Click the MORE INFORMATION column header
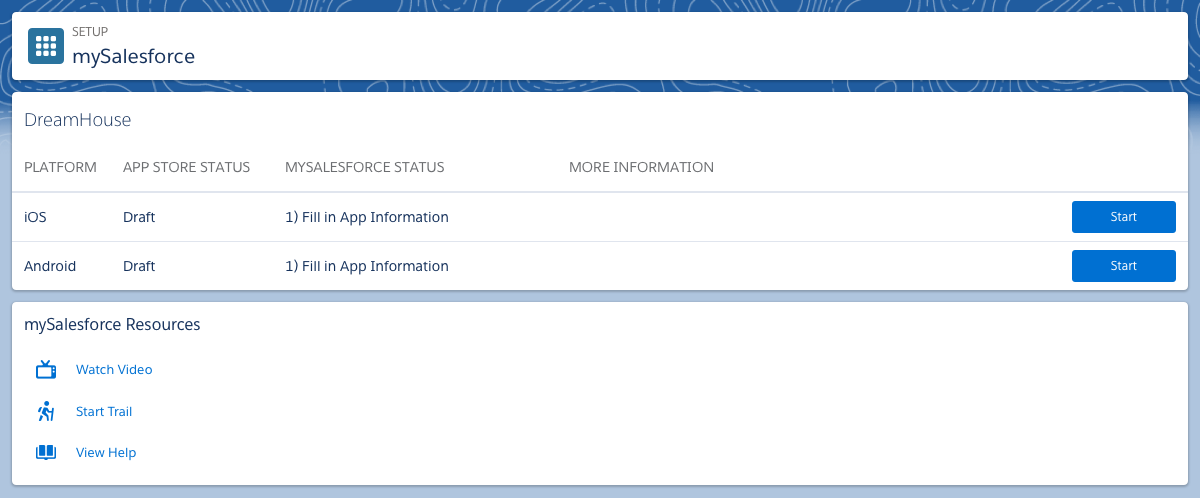The width and height of the screenshot is (1200, 498). point(641,167)
